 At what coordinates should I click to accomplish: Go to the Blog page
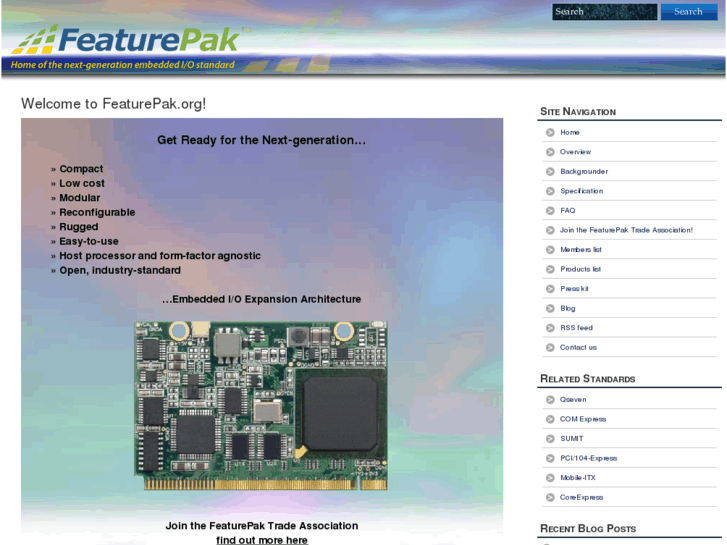568,308
